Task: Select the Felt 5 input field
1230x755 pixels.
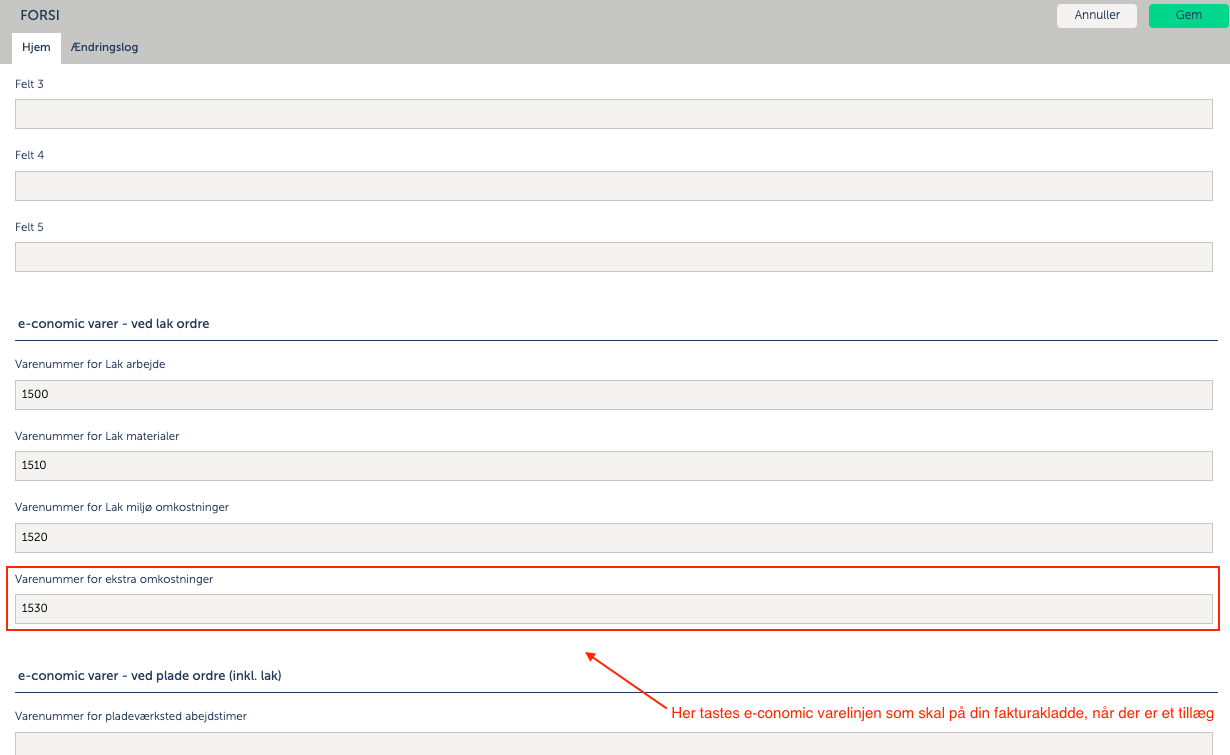Action: point(614,257)
